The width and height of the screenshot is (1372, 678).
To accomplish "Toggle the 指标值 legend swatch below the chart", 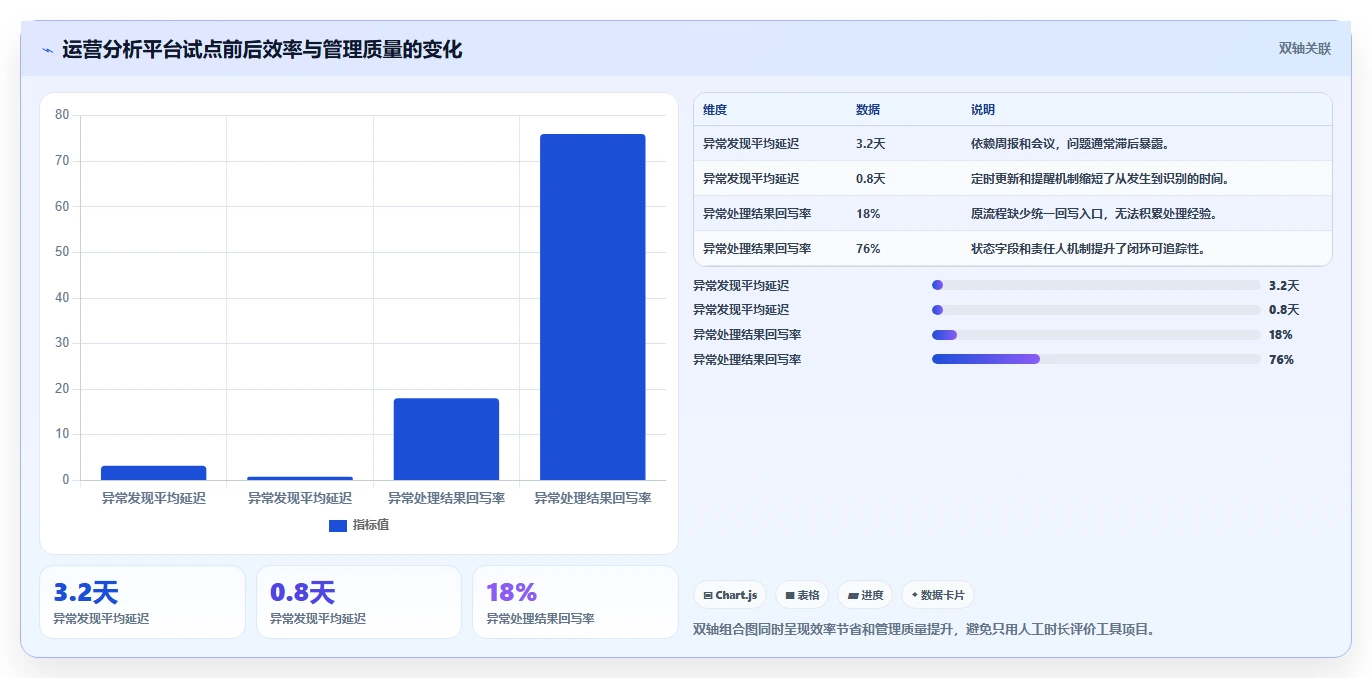I will [x=338, y=525].
